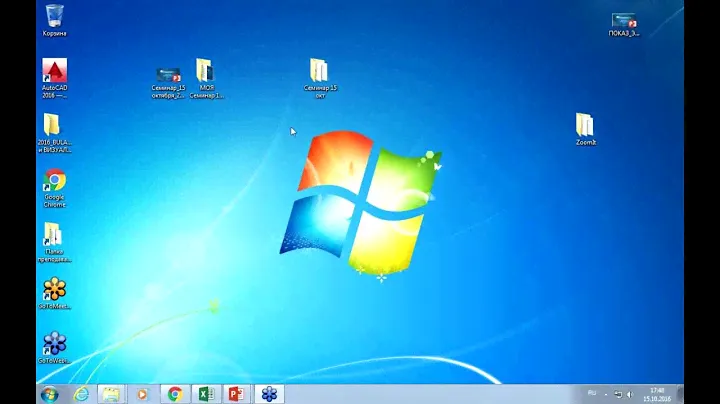The image size is (720, 404).
Task: Select the Папка преподавателя folder shortcut
Action: (53, 235)
